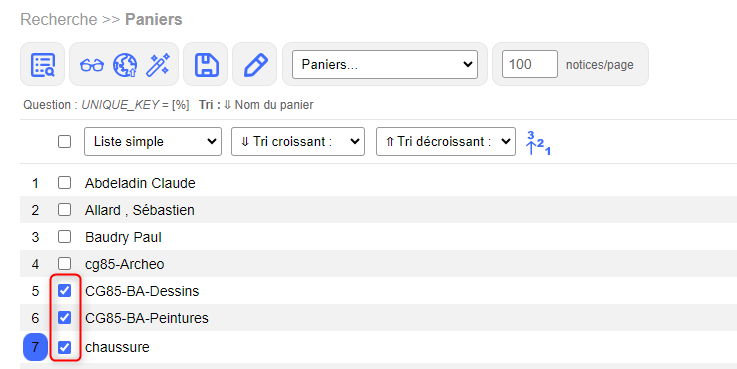
Task: Tick the select-all checkbox in header row
Action: [x=64, y=141]
